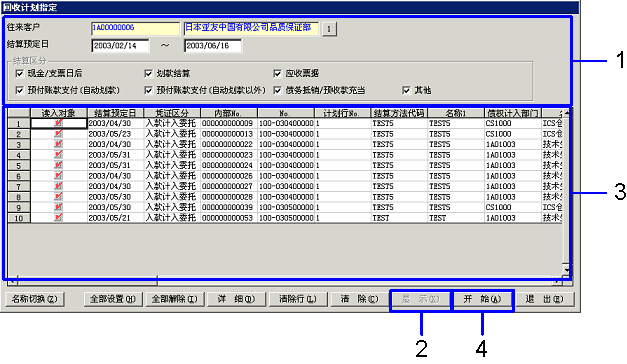Click date cell 2003/05/23 in row 2
627x364 pixels.
point(115,134)
